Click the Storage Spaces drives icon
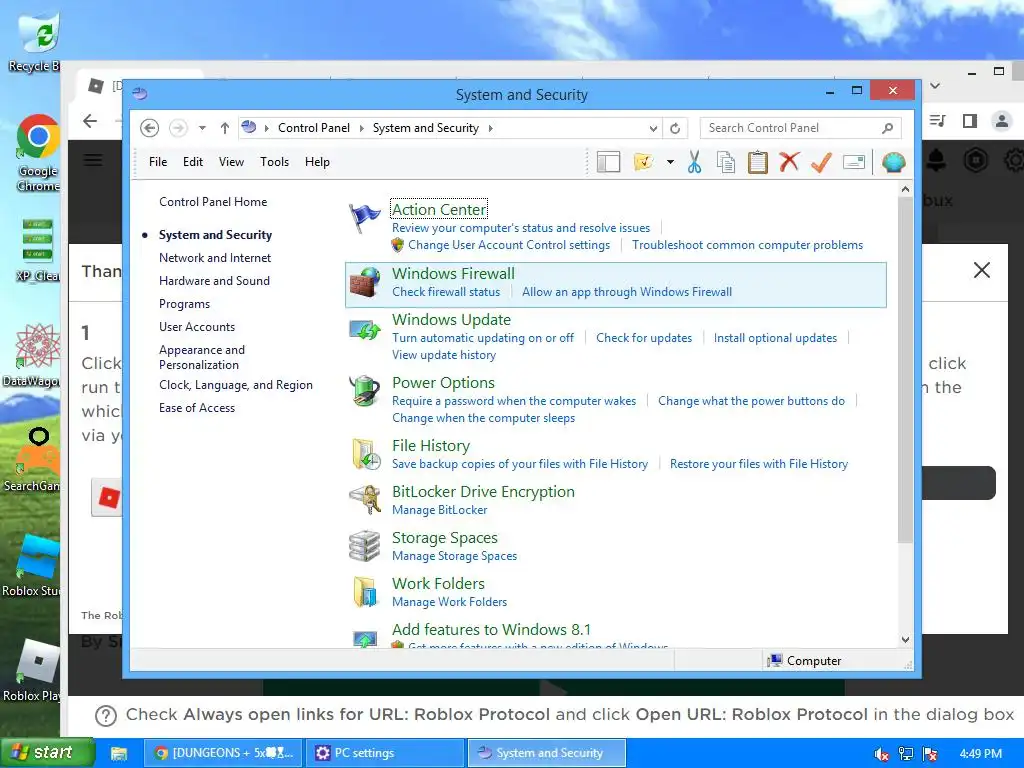The image size is (1024, 768). (x=364, y=546)
